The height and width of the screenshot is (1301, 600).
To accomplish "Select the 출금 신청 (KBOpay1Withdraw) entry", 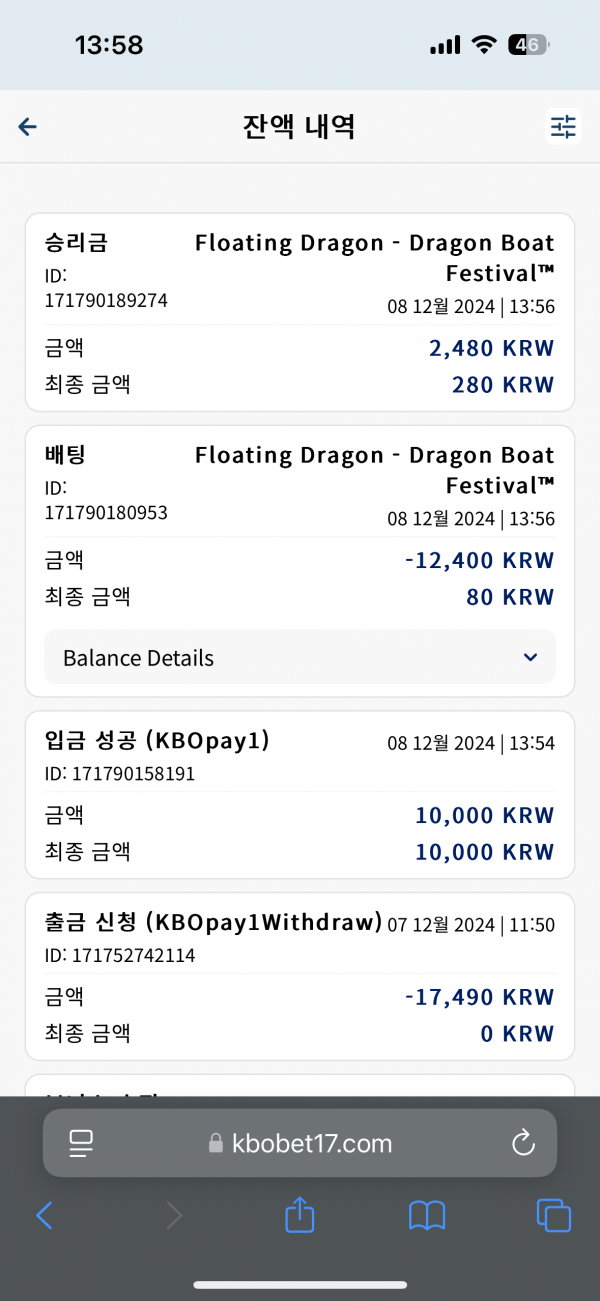I will (x=300, y=976).
